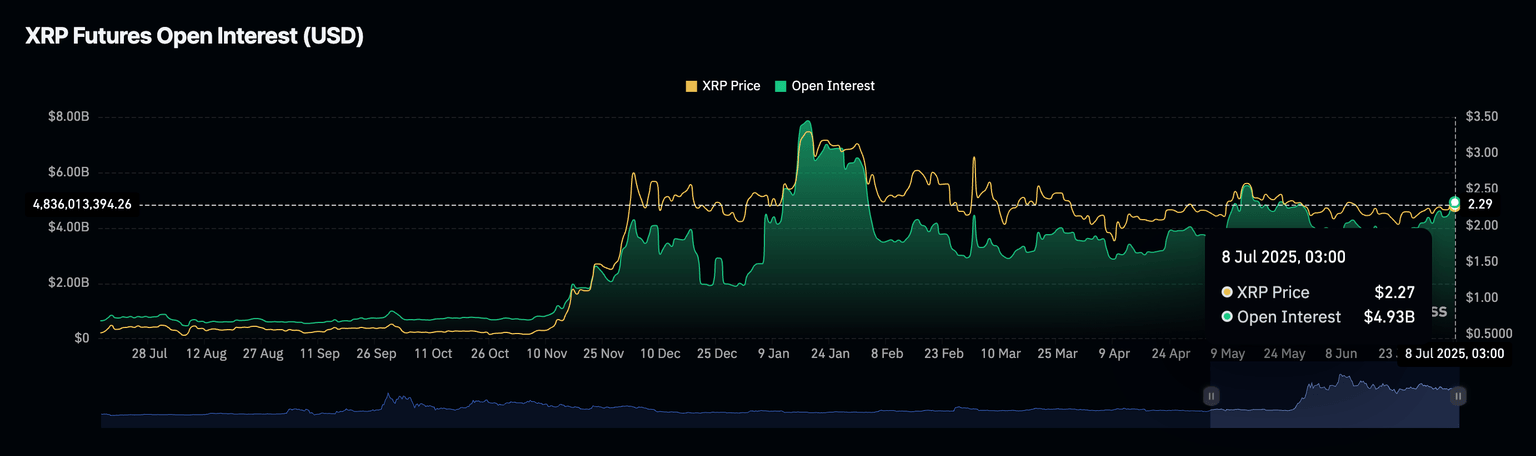The width and height of the screenshot is (1536, 456).
Task: Click the 25 Nov date on x-axis
Action: (x=604, y=354)
